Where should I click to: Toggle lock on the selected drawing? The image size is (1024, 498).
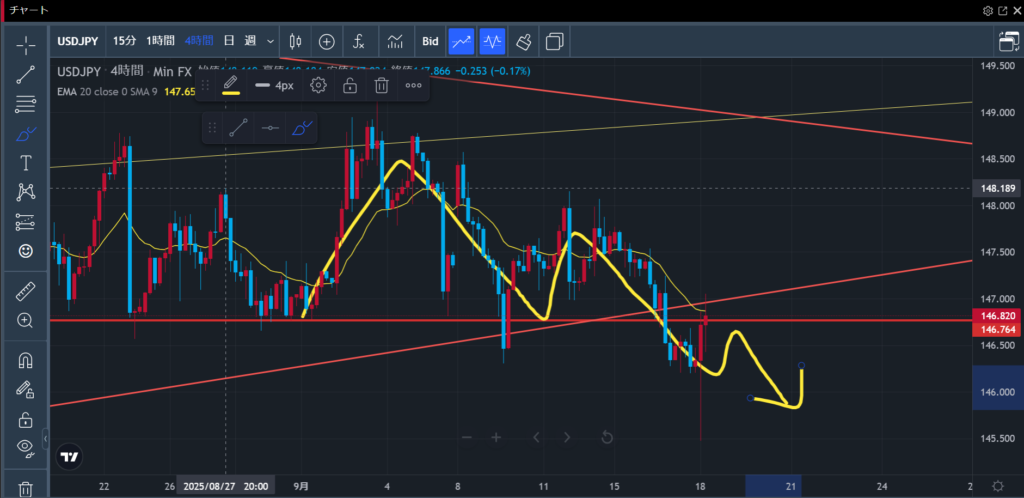[350, 86]
